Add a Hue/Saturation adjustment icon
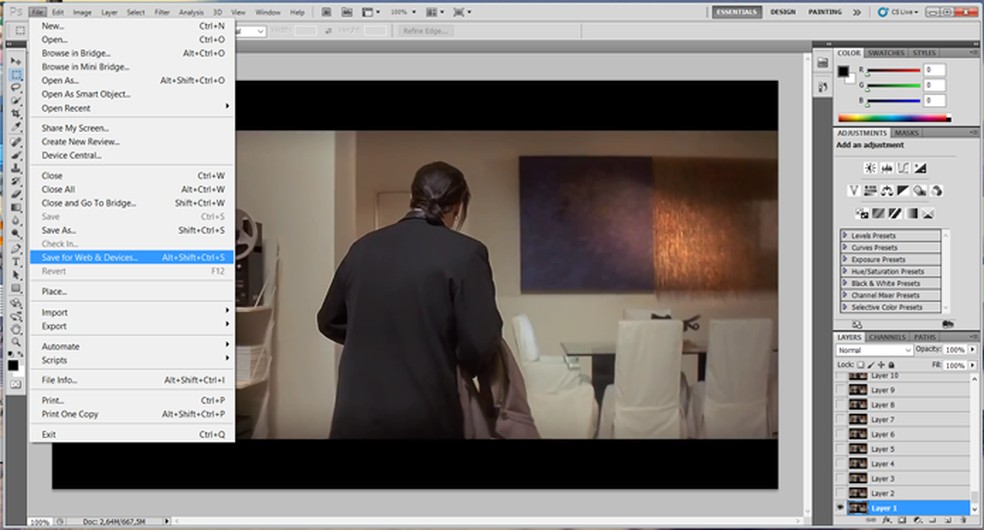984x530 pixels. point(870,191)
